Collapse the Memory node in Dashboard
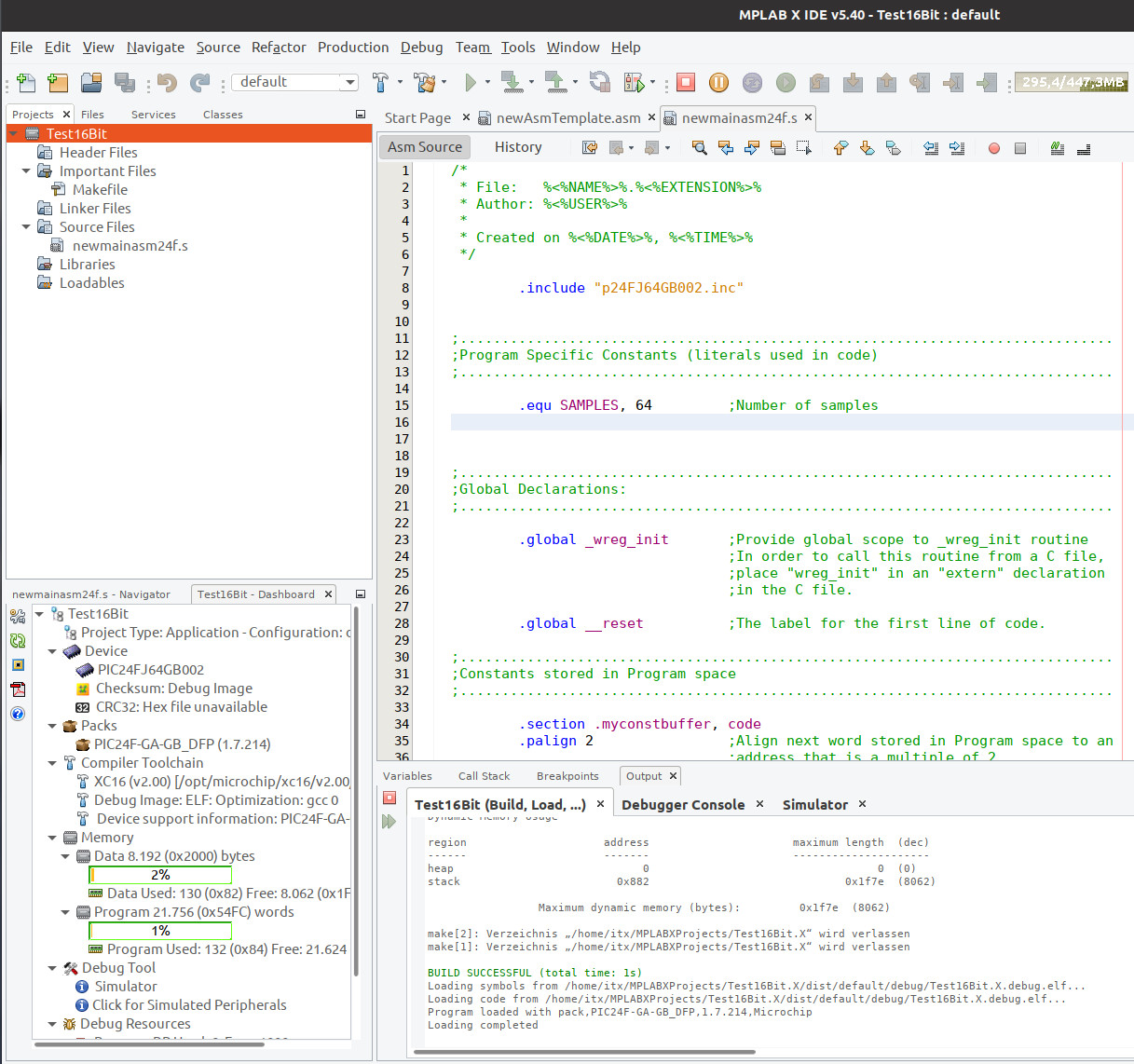The height and width of the screenshot is (1064, 1134). coord(52,838)
